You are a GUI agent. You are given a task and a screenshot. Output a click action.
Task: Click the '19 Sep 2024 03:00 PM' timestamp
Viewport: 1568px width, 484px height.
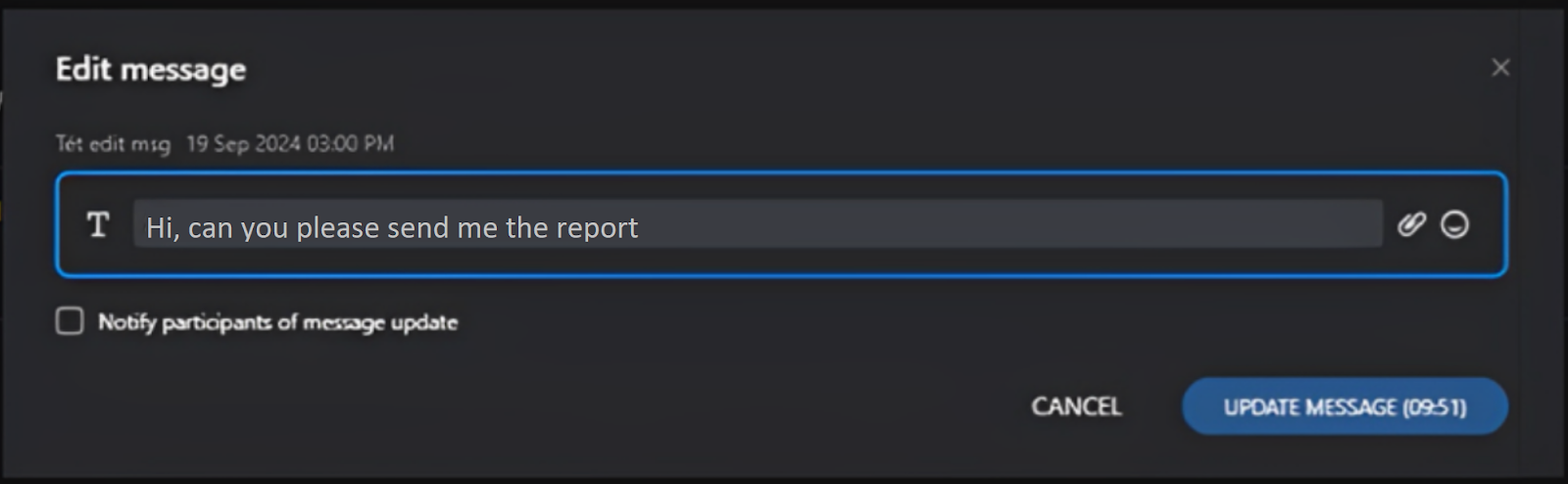click(290, 144)
